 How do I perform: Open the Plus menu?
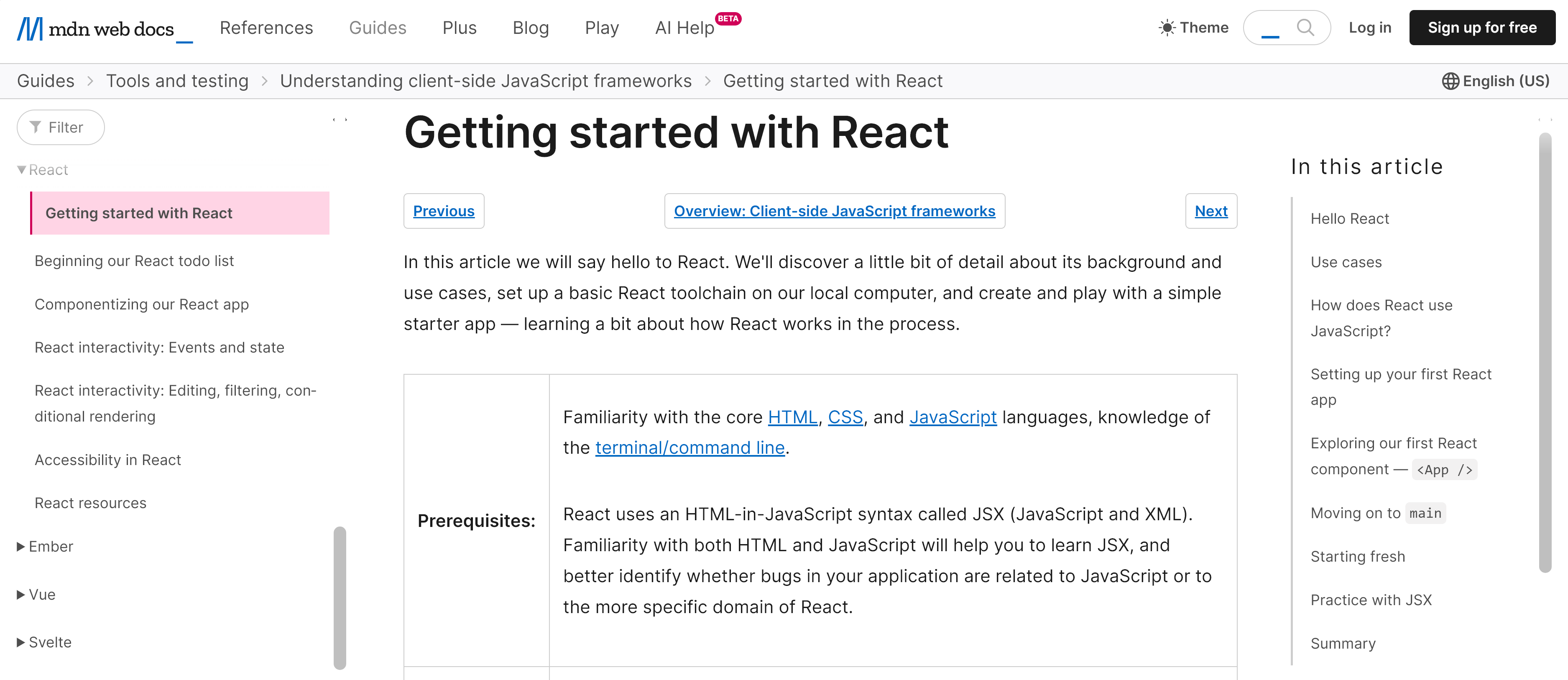[x=460, y=28]
